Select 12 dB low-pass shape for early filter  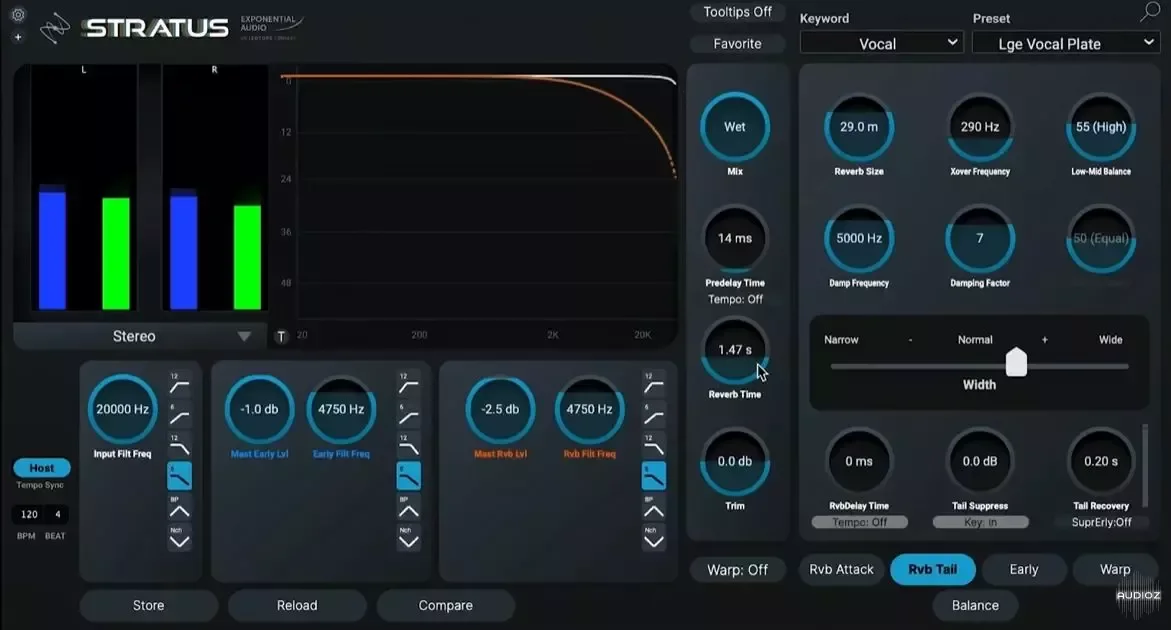point(409,446)
